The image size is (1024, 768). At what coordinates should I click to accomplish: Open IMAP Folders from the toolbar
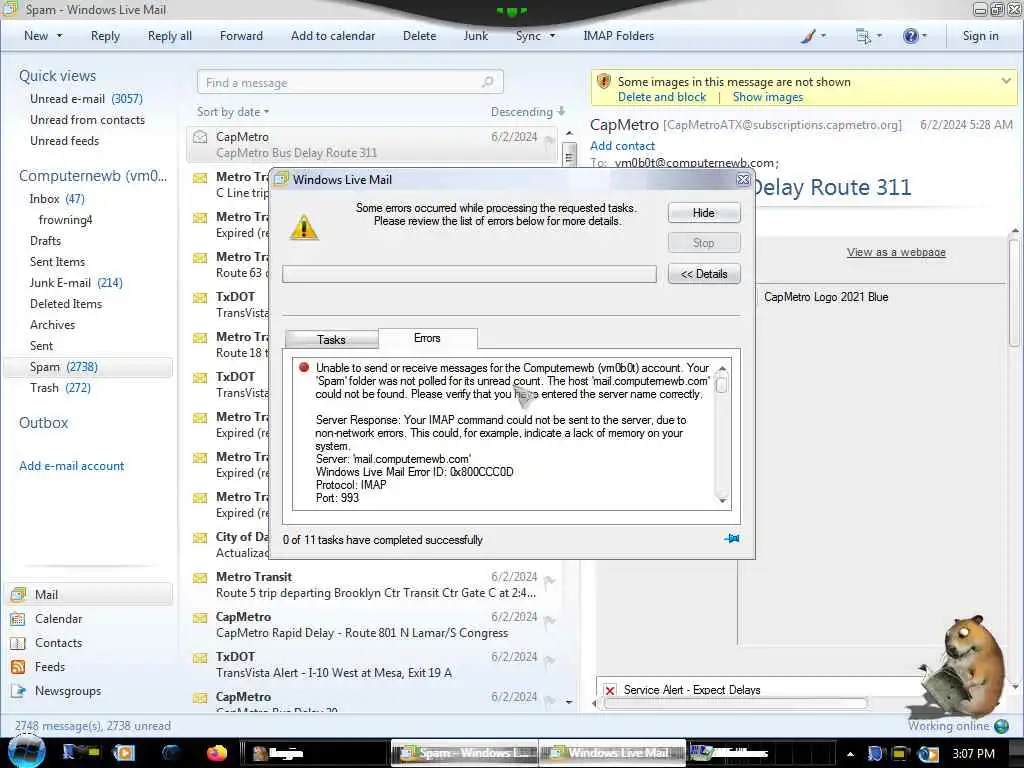618,36
